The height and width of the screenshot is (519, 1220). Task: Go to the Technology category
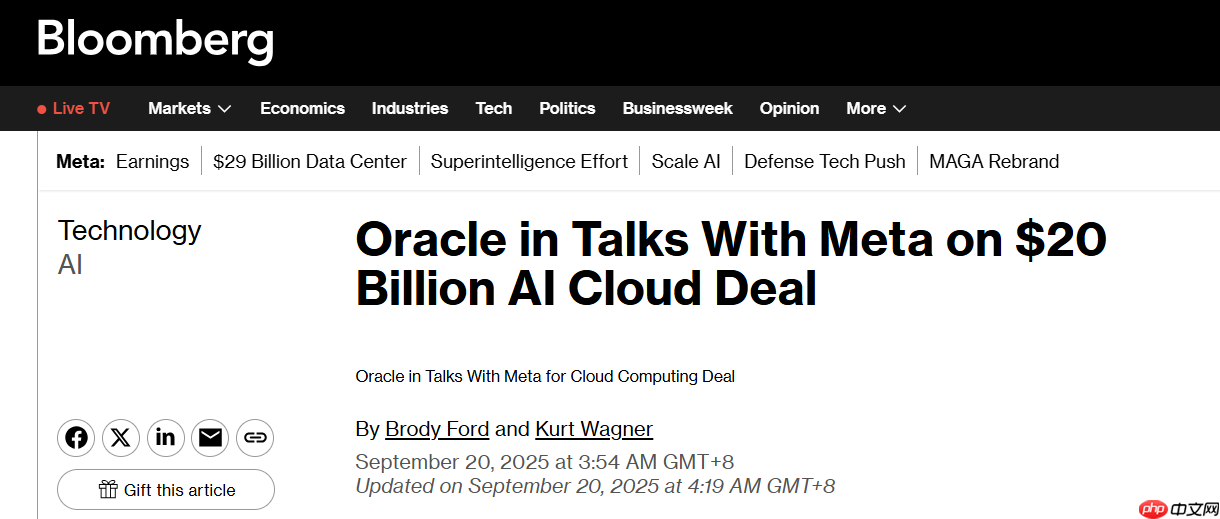[130, 230]
